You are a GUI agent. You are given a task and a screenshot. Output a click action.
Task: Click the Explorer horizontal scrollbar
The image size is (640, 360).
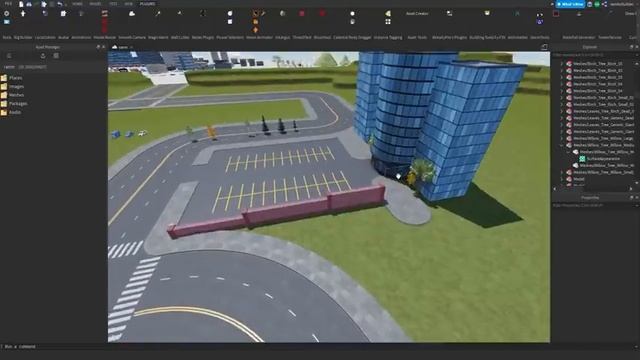coord(593,189)
